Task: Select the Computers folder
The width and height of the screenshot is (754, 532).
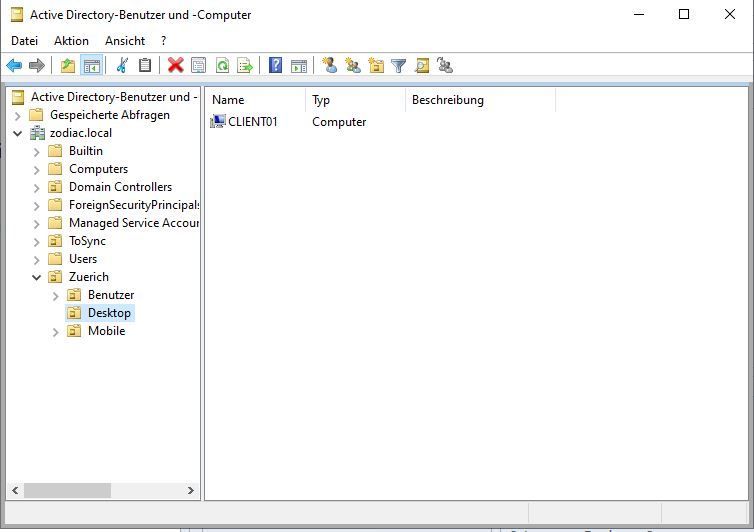Action: tap(99, 169)
